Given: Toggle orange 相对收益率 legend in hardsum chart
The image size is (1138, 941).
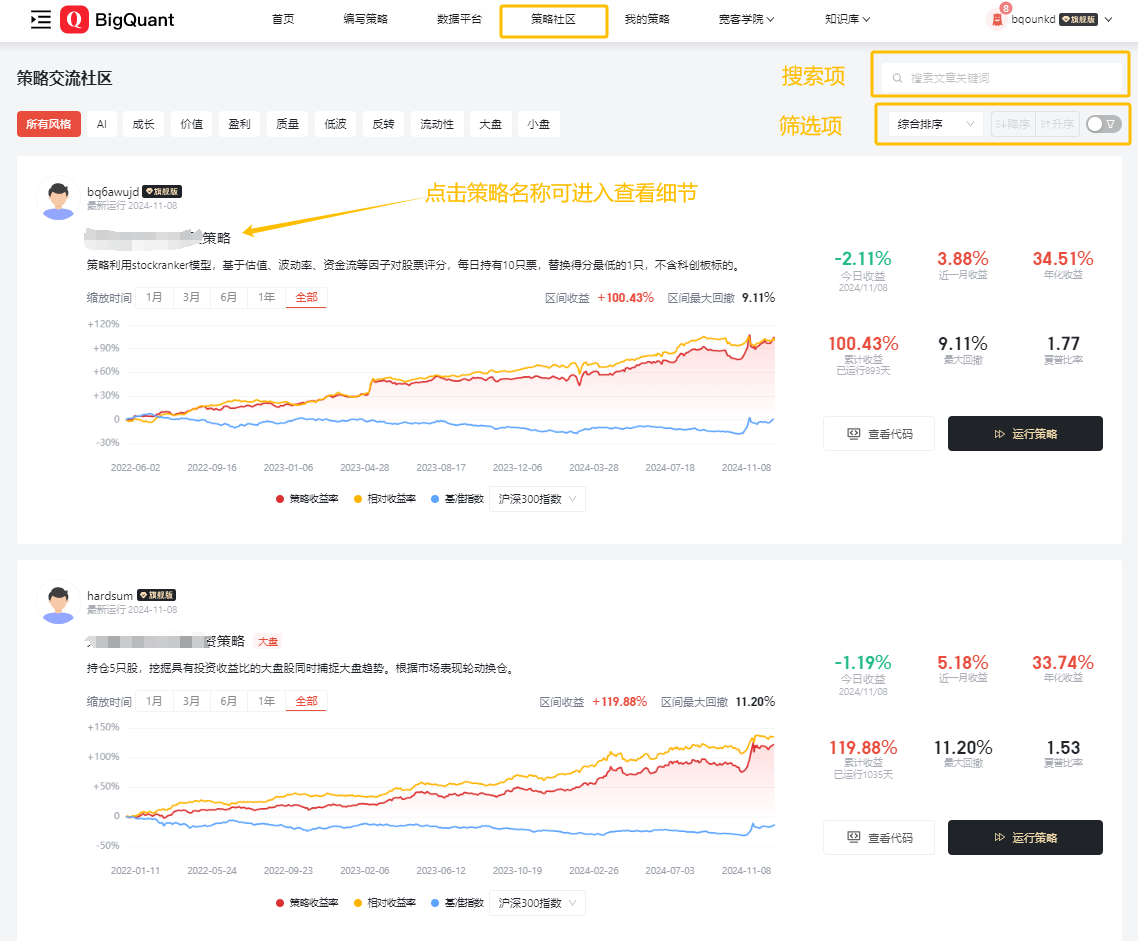Looking at the screenshot, I should 385,903.
